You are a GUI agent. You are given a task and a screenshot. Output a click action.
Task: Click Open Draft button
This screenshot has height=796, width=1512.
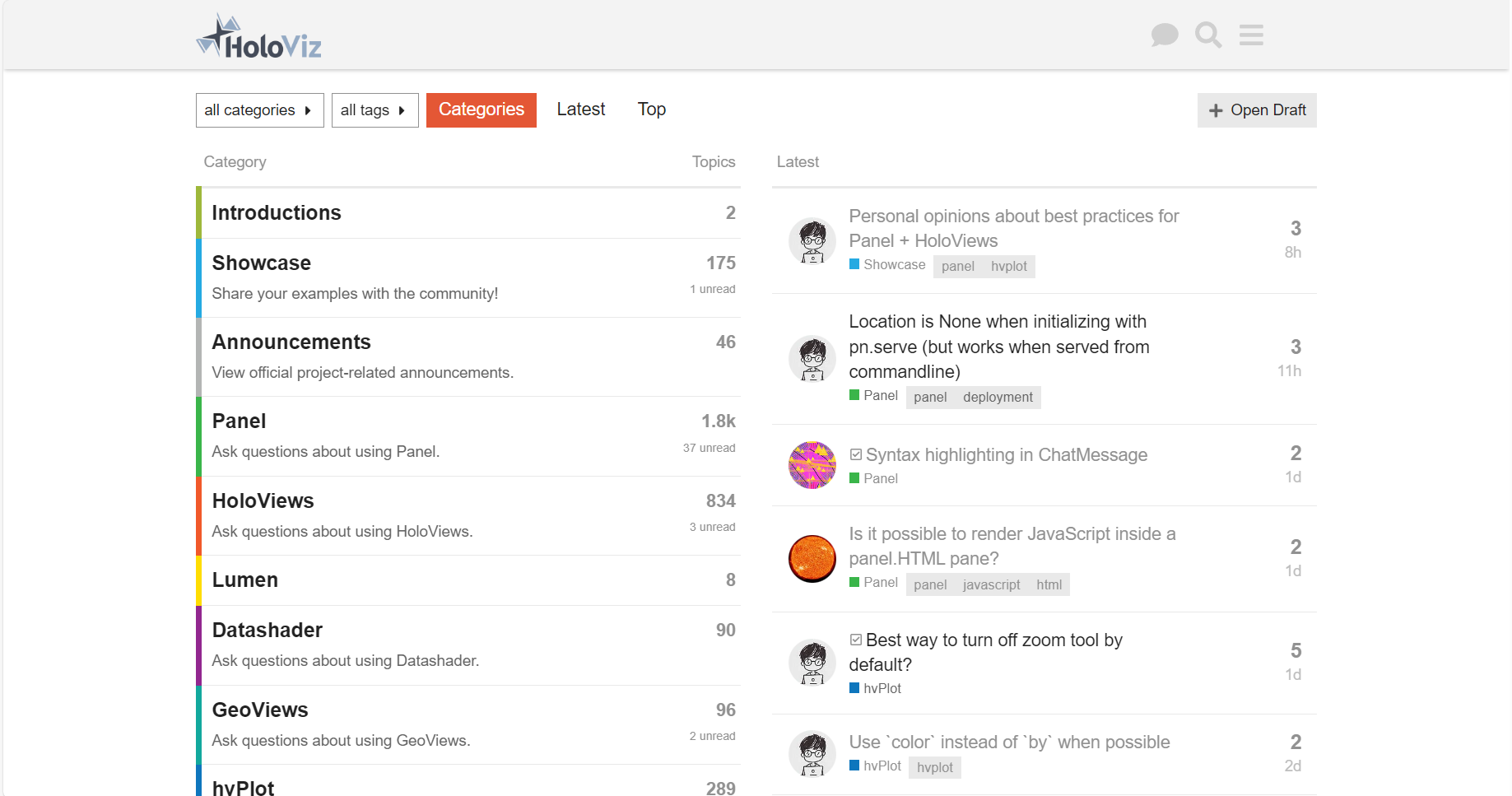[x=1257, y=110]
